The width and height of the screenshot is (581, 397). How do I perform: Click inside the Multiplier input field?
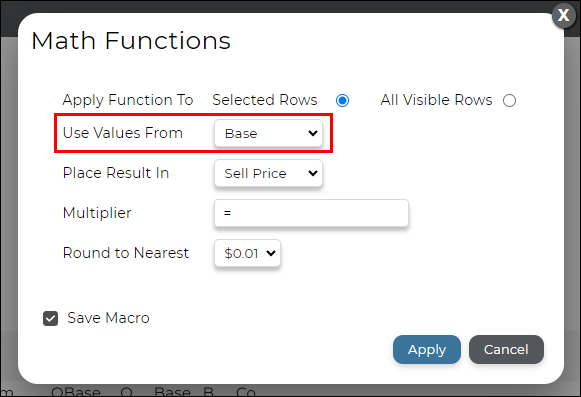[311, 213]
